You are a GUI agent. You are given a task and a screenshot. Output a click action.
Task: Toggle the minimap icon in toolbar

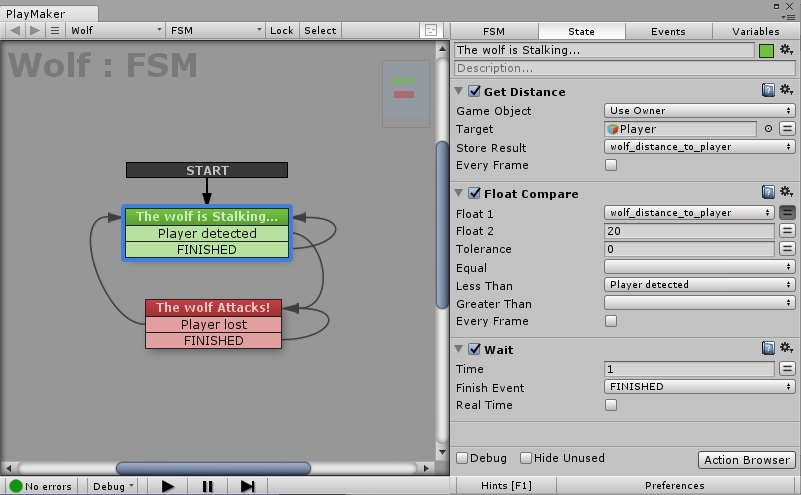coord(431,31)
